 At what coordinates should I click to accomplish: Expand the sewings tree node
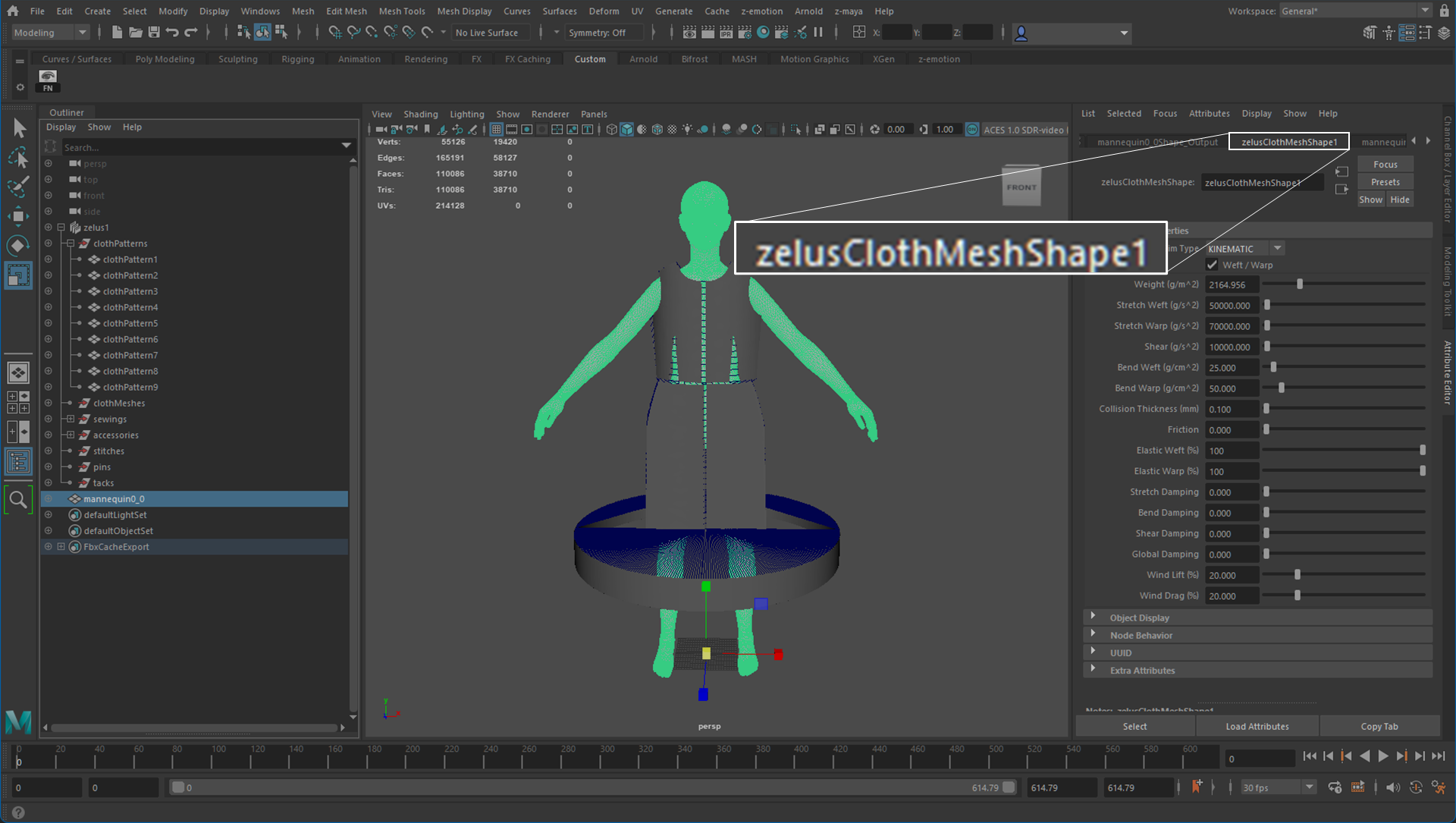pos(71,419)
